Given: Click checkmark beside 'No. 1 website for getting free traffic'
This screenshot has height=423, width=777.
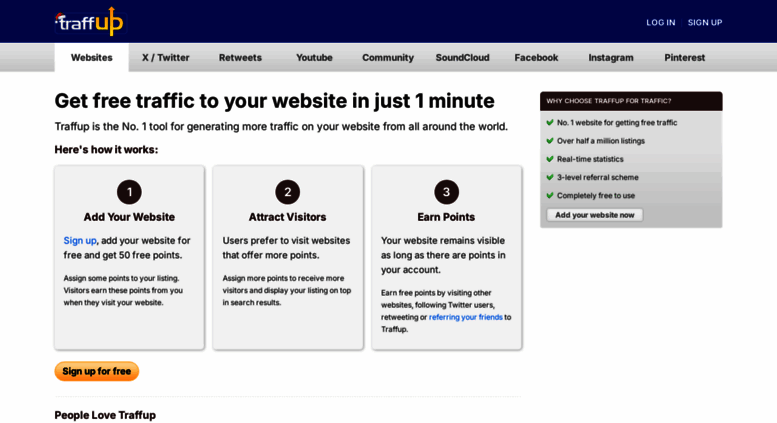Looking at the screenshot, I should click(x=550, y=122).
